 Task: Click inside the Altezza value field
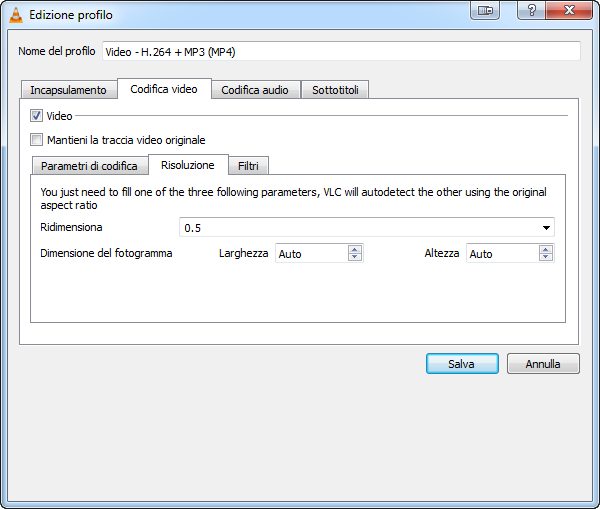[x=501, y=254]
